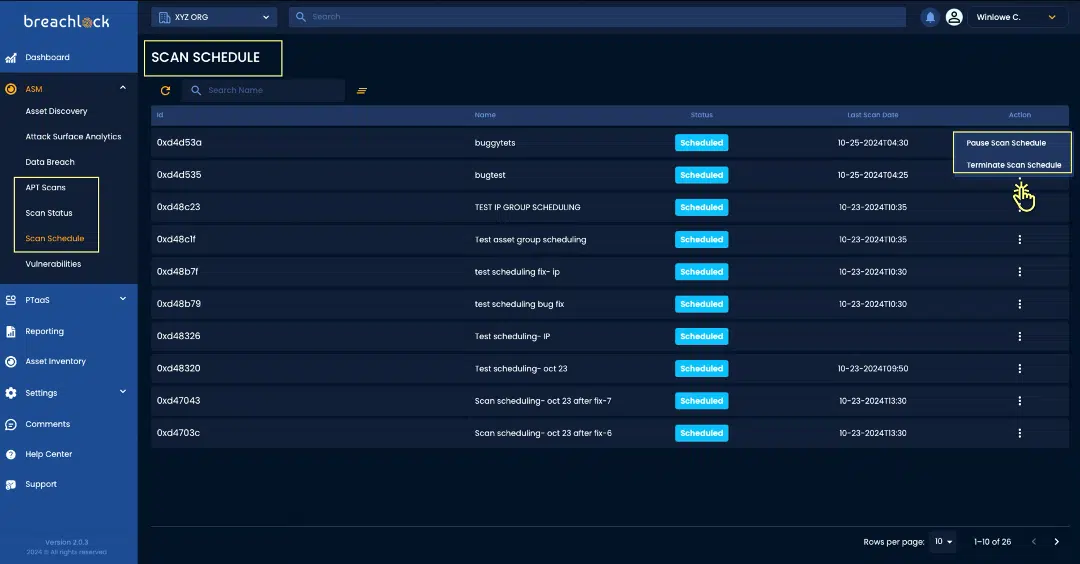Sort by the Id column header

tap(160, 115)
